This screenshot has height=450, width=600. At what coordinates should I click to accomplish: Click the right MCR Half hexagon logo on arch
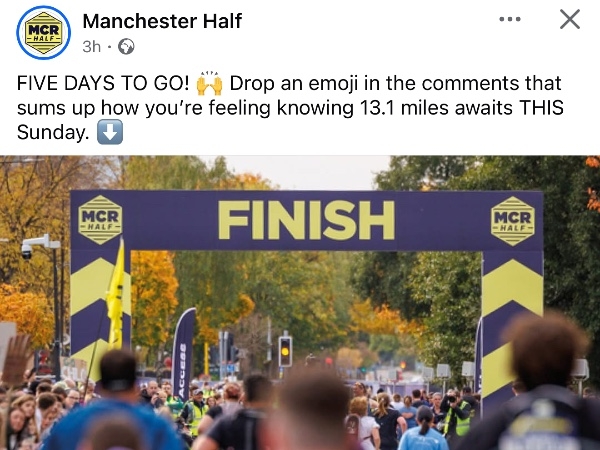pyautogui.click(x=513, y=221)
